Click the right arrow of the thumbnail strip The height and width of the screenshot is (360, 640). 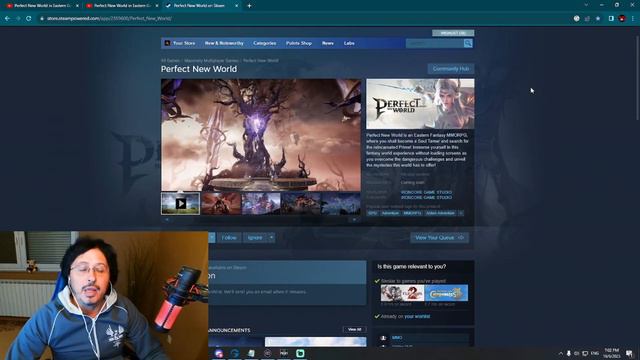[x=355, y=220]
